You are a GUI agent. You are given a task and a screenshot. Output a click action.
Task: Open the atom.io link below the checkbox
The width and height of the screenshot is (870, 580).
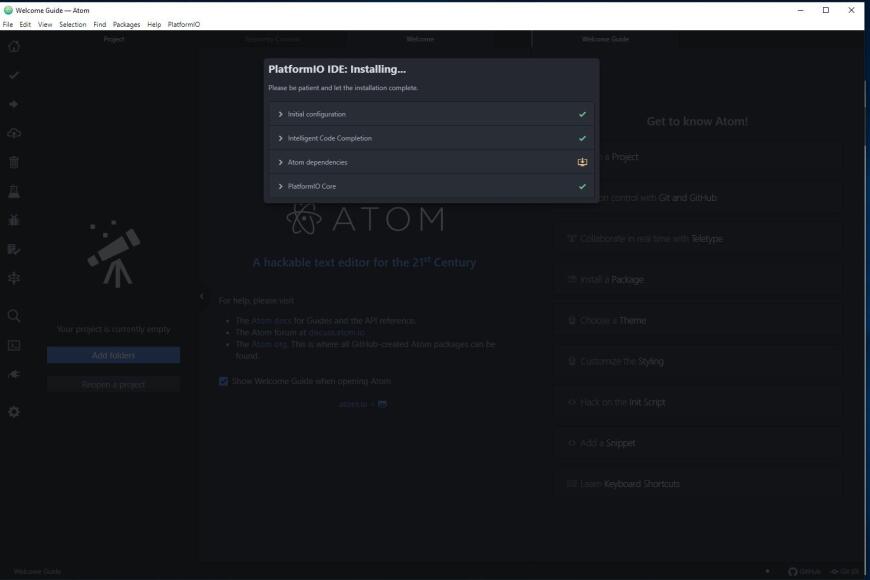[x=353, y=404]
